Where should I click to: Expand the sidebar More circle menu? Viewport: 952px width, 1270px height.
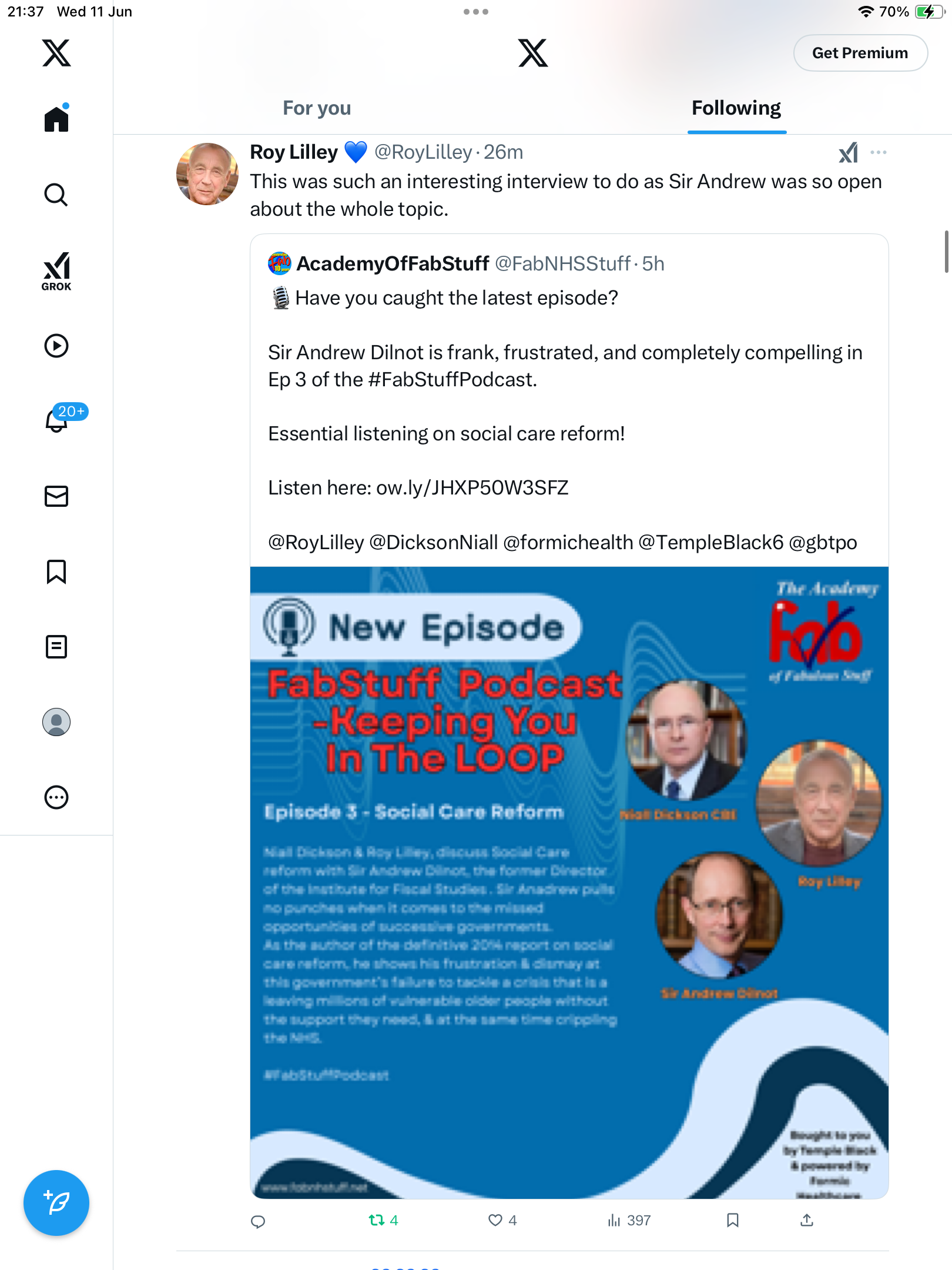(56, 797)
